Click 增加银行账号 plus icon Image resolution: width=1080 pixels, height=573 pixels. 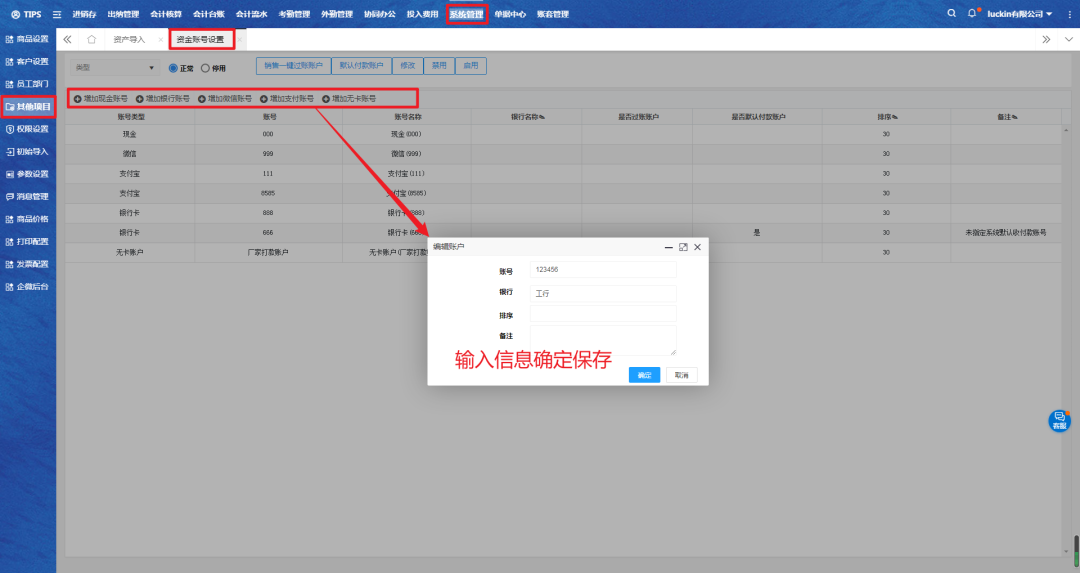point(140,99)
